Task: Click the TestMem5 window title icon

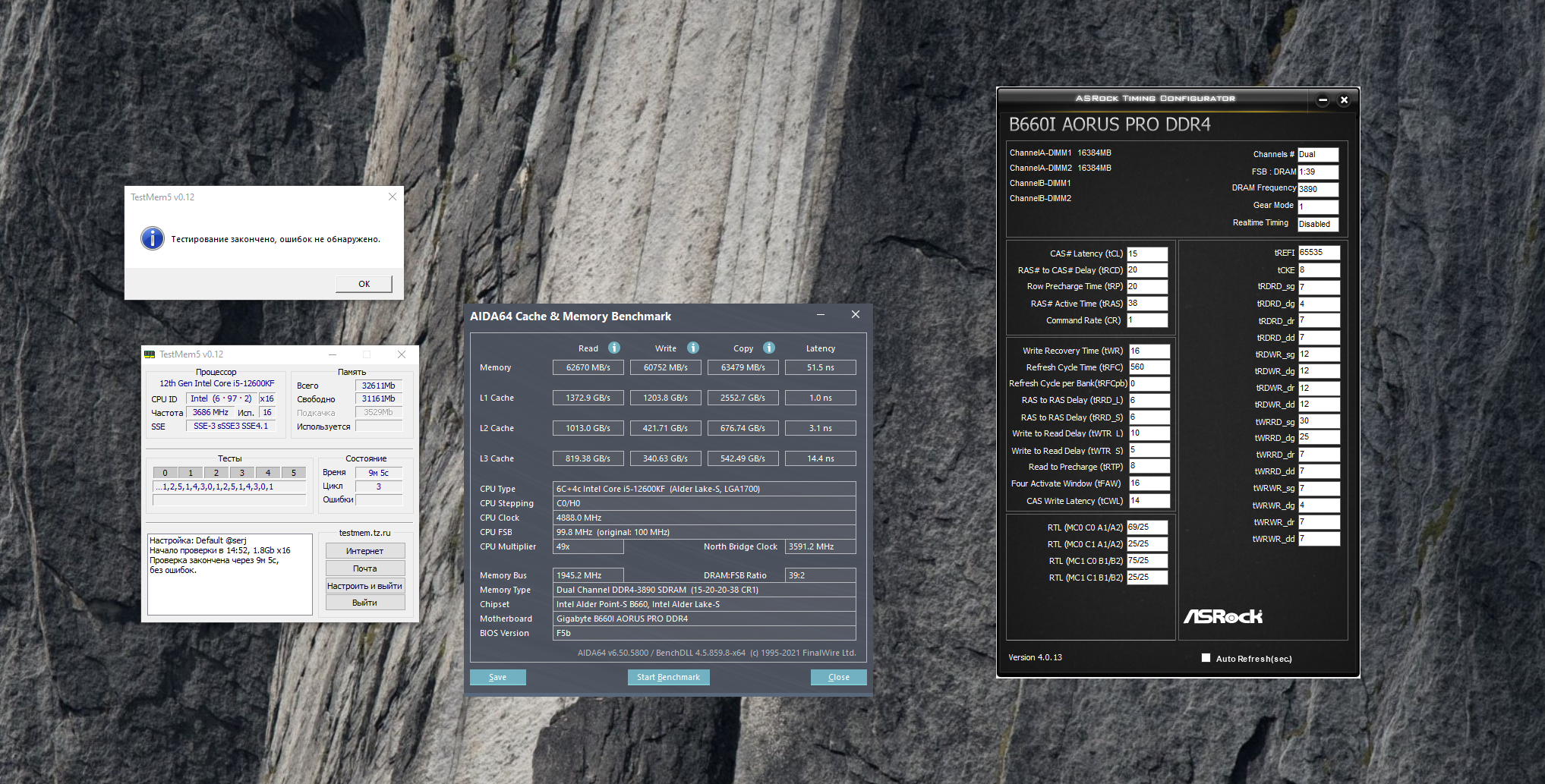Action: 150,354
